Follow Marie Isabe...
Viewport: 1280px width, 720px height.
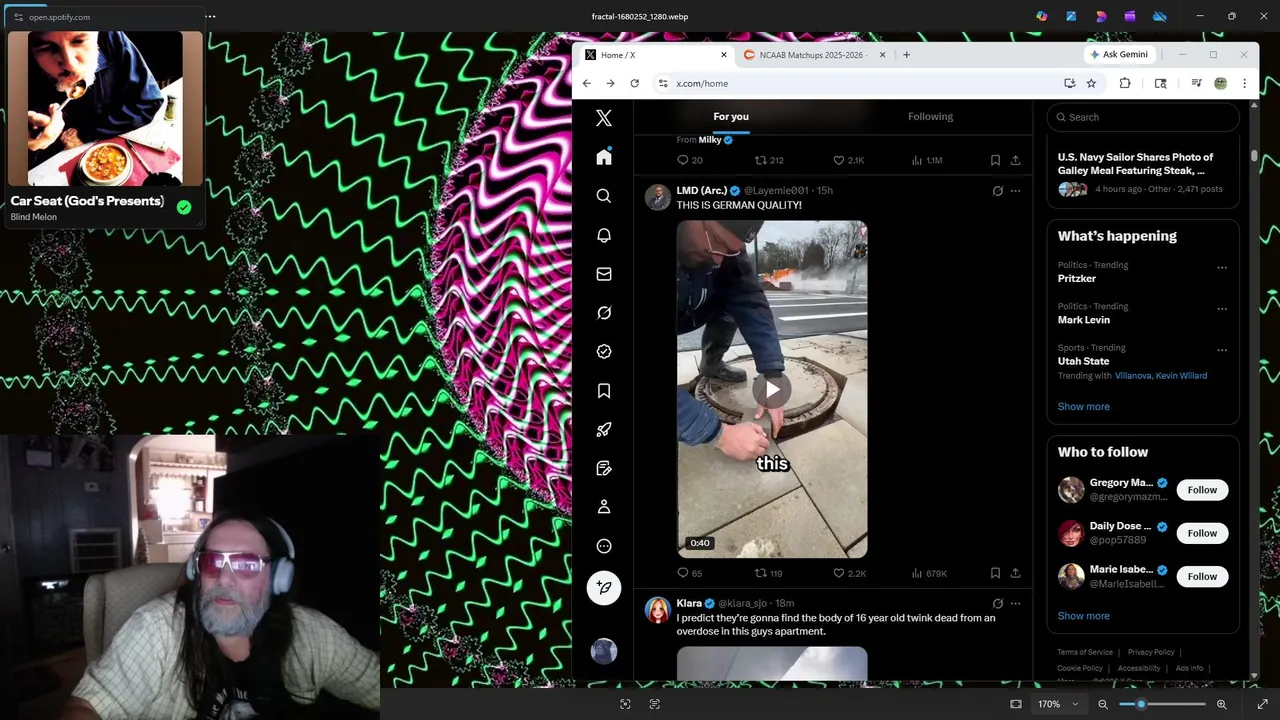coord(1202,576)
